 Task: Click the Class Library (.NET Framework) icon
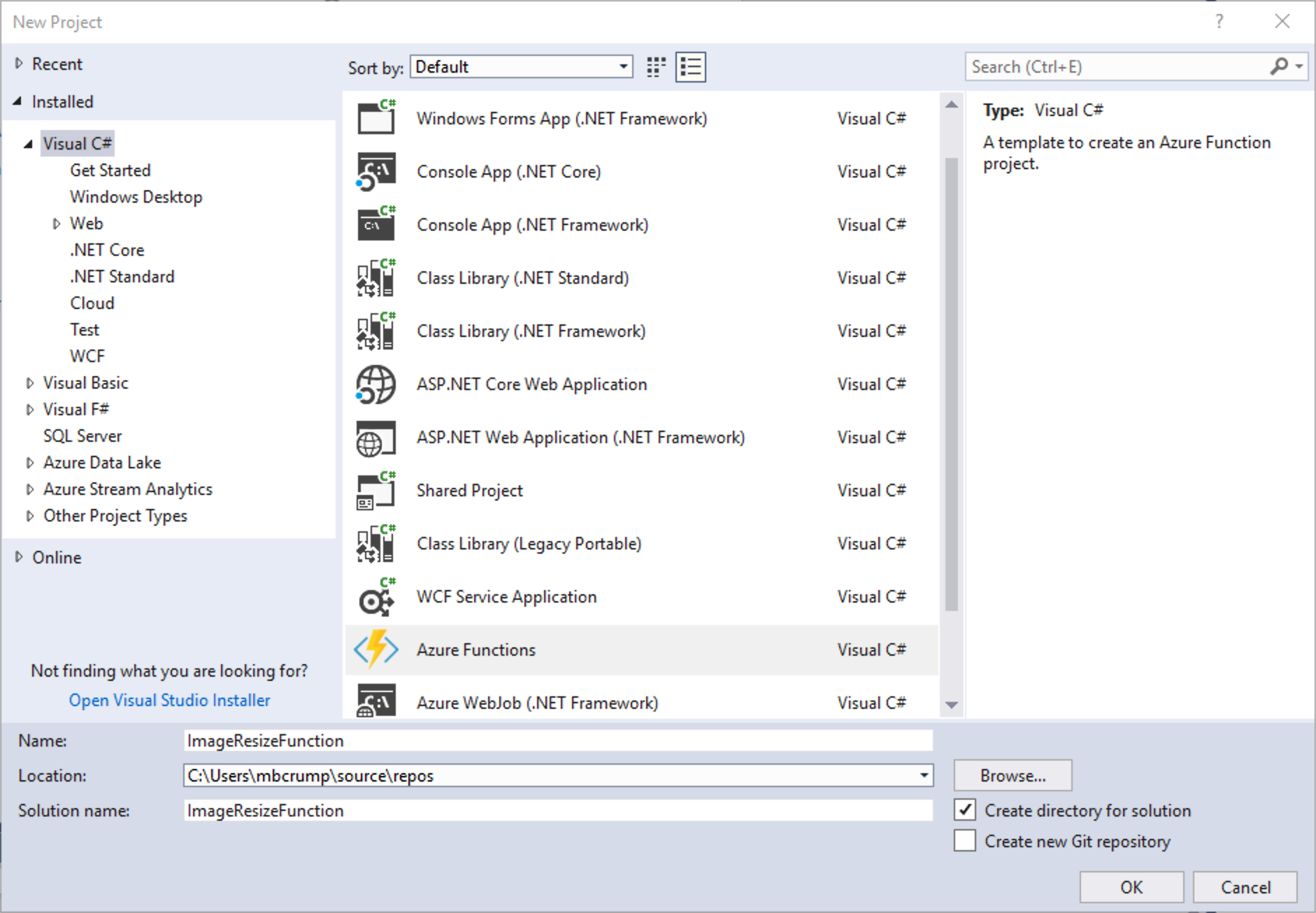tap(376, 331)
